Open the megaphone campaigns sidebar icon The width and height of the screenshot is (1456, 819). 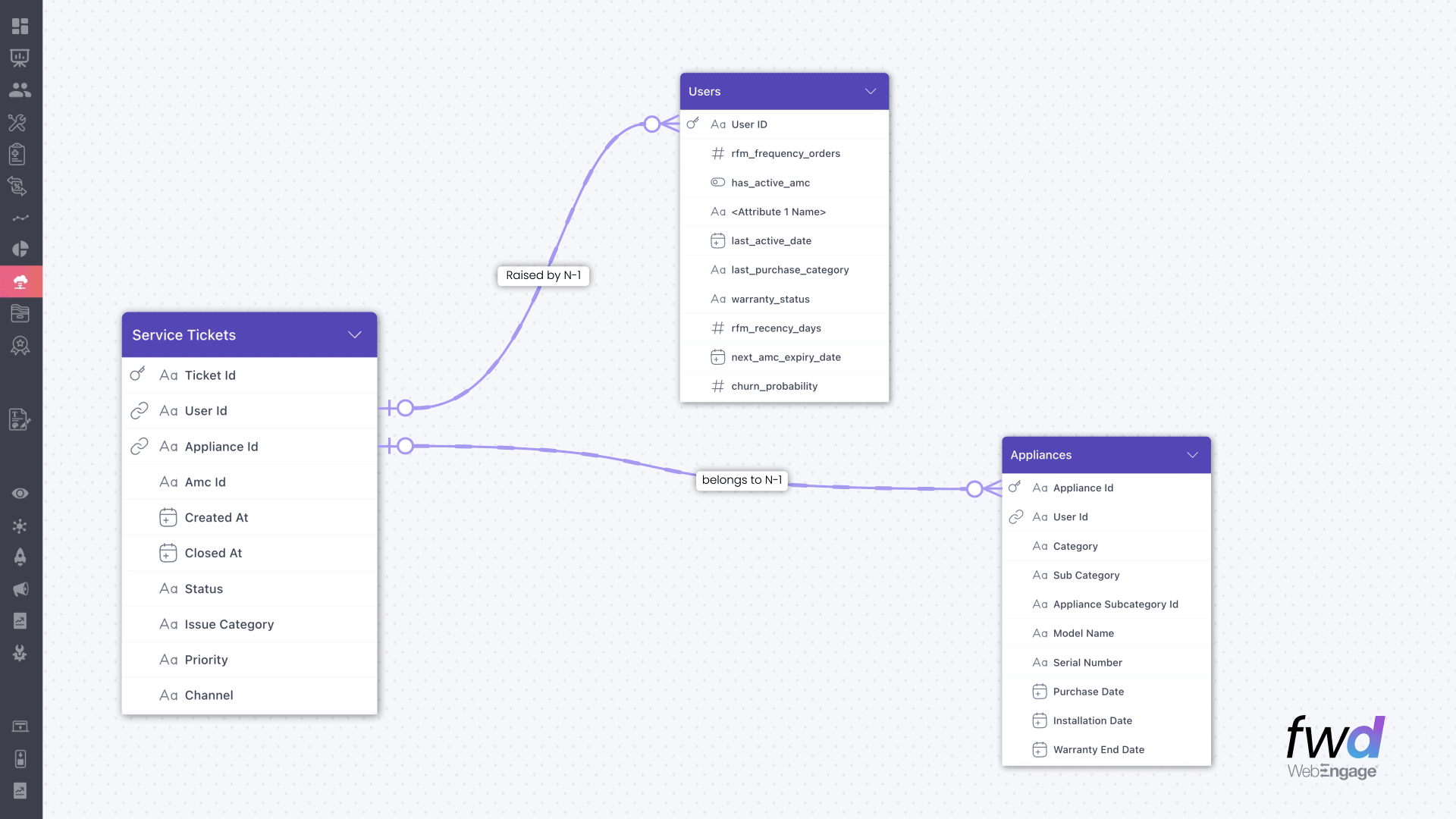[x=20, y=589]
